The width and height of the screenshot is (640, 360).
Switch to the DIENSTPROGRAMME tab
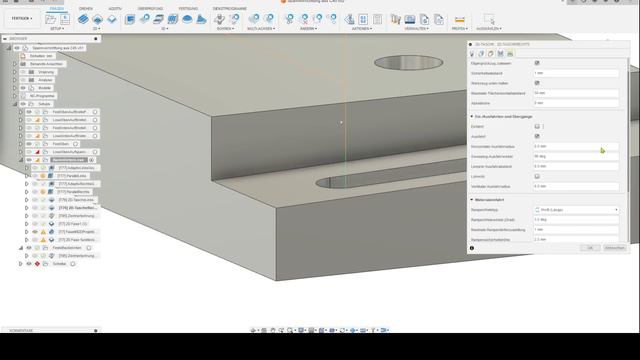(x=229, y=9)
